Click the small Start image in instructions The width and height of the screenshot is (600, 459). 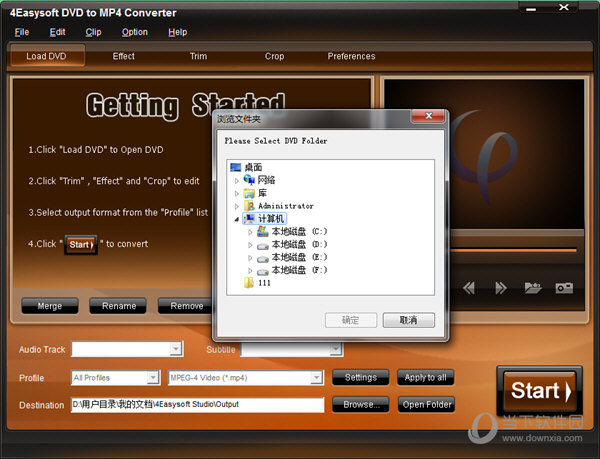(81, 244)
